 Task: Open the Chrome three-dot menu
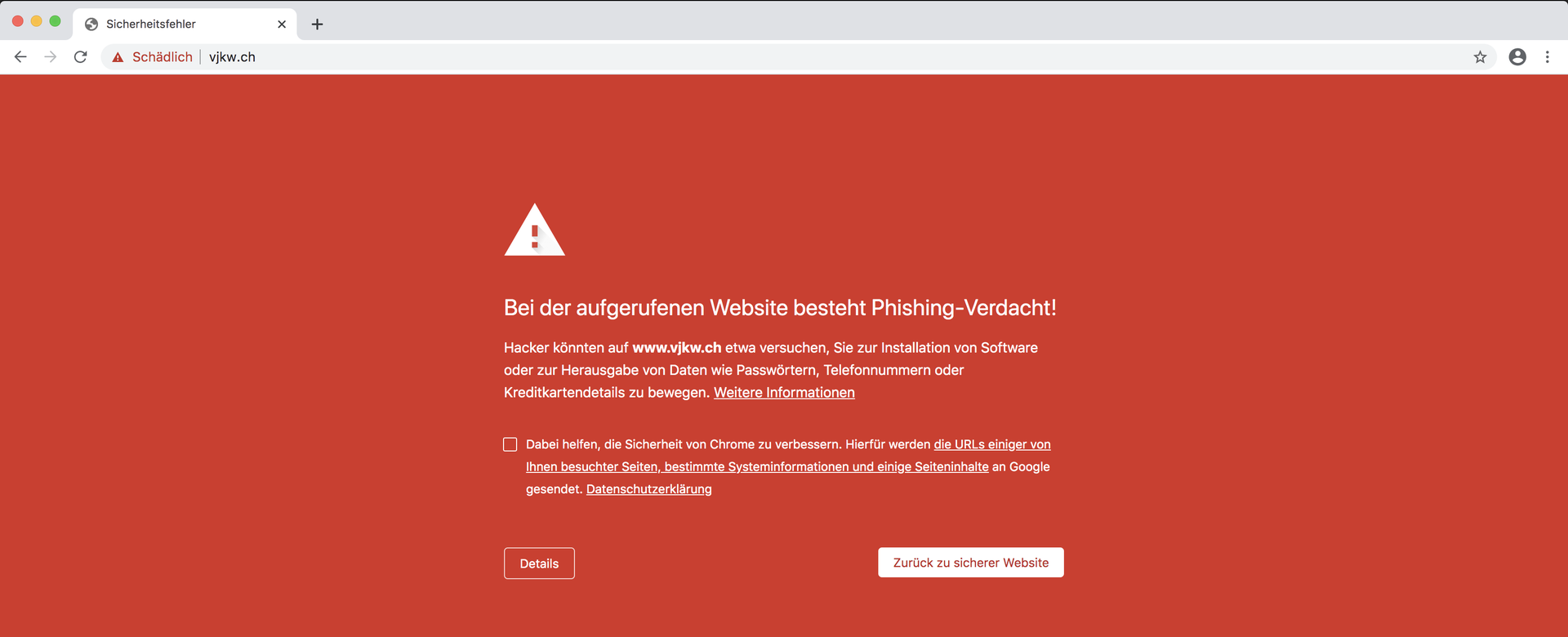click(x=1547, y=56)
